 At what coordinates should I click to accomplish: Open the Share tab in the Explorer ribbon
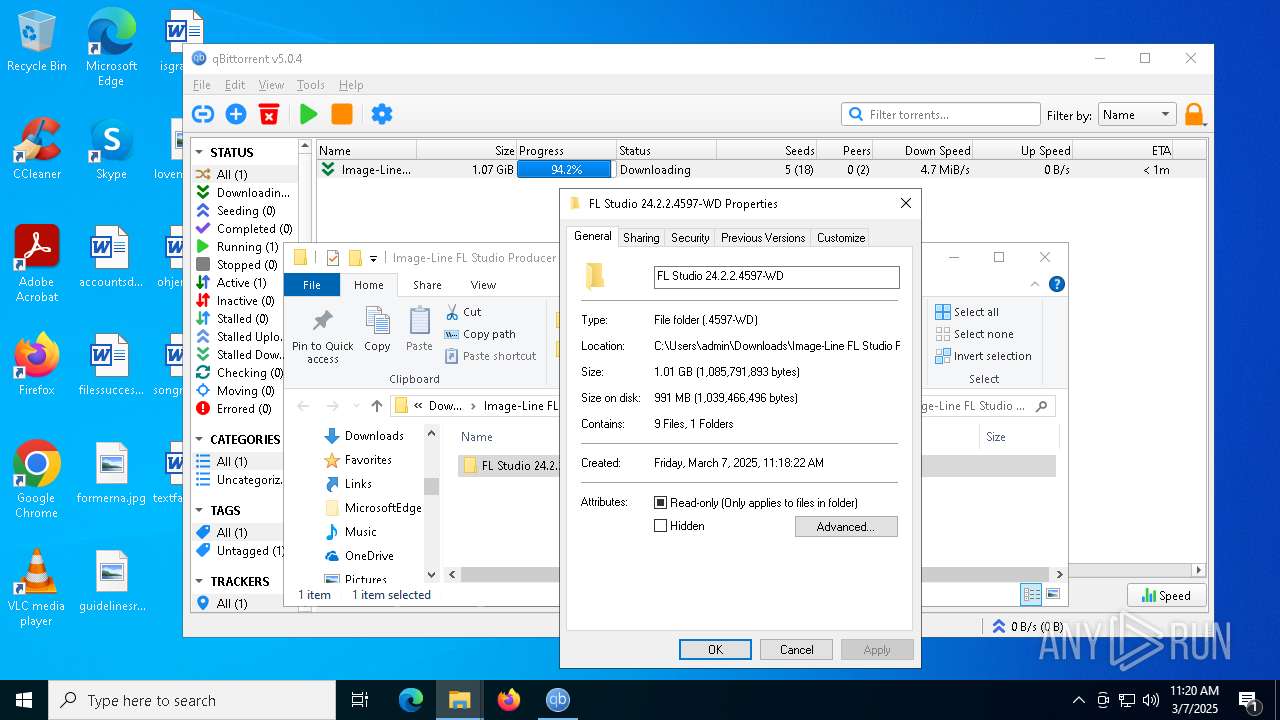pyautogui.click(x=427, y=285)
